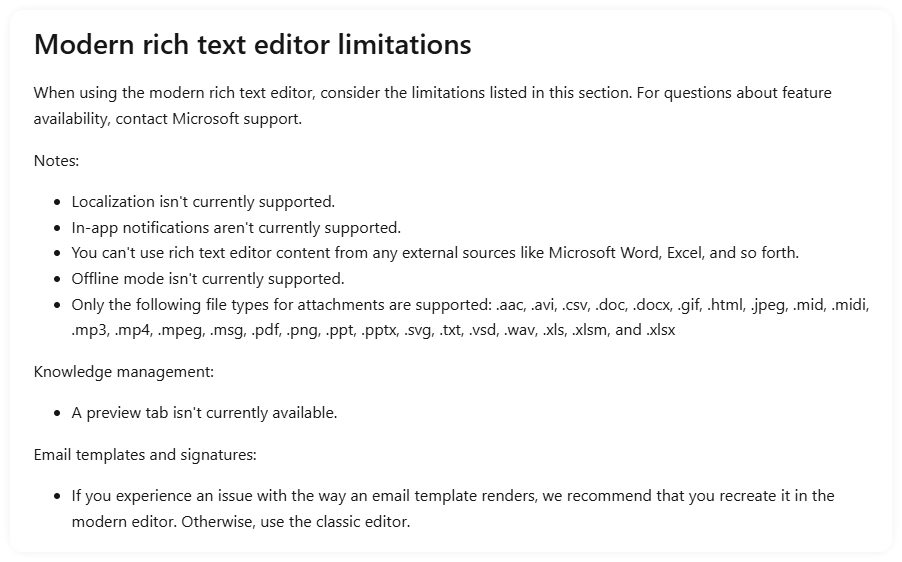Click the email template renders recommendation bullet
Image resolution: width=902 pixels, height=562 pixels.
[453, 509]
